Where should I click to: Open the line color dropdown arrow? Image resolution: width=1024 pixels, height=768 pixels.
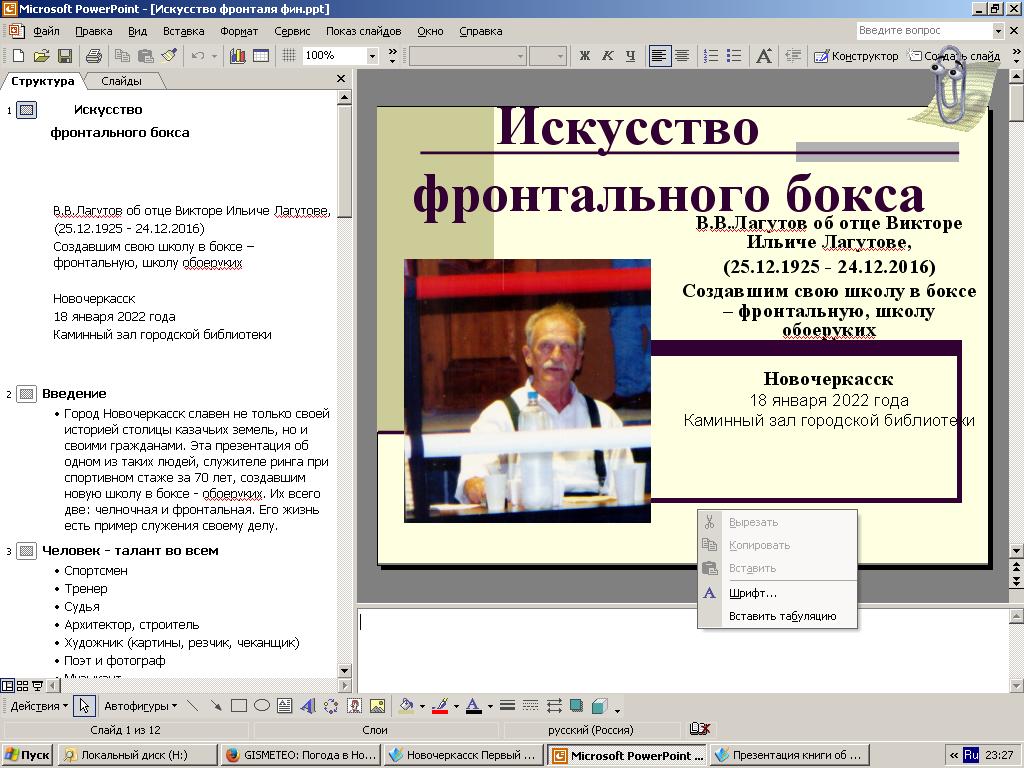pyautogui.click(x=456, y=706)
